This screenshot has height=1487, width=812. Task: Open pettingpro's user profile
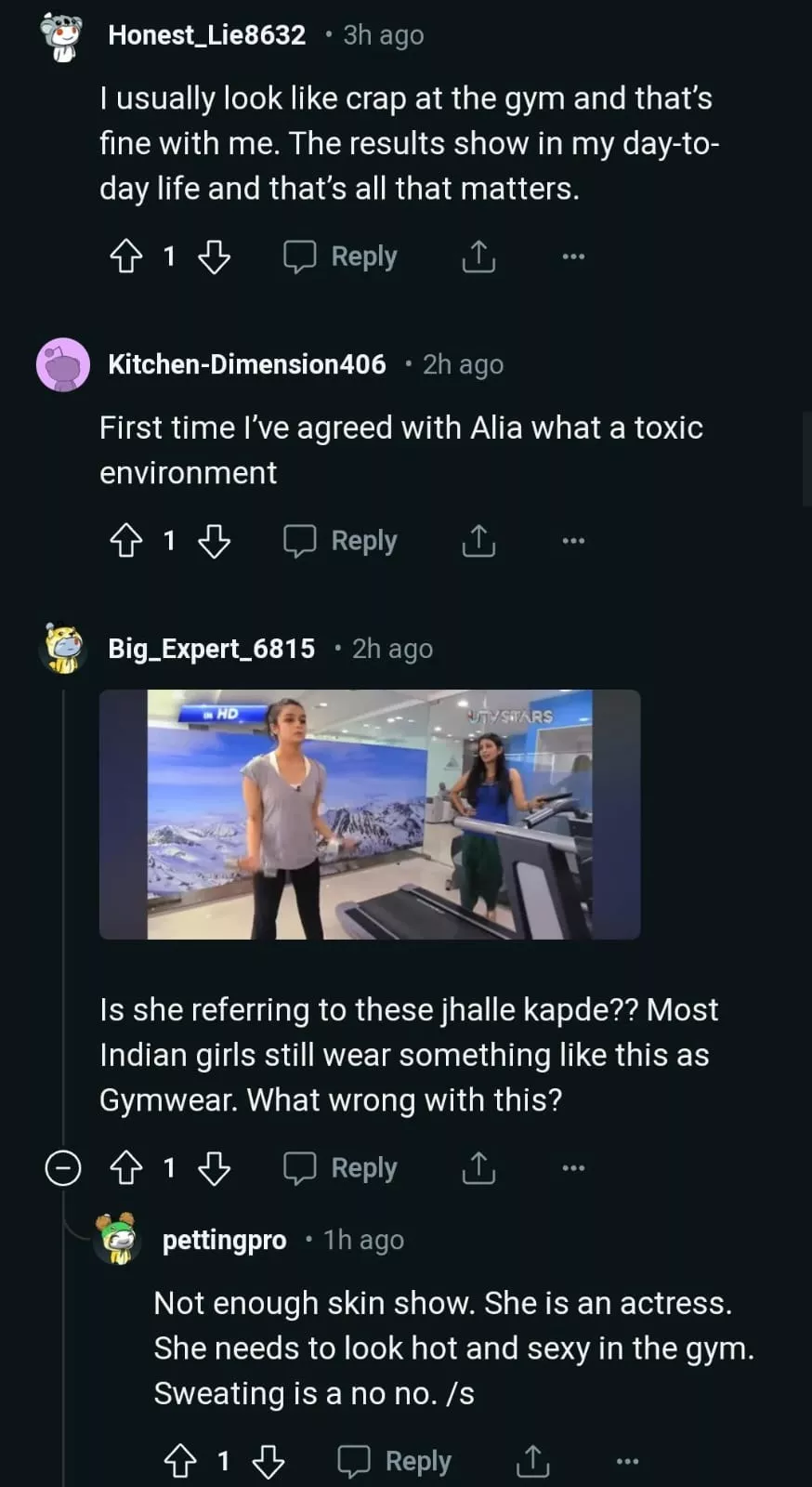tap(224, 1241)
